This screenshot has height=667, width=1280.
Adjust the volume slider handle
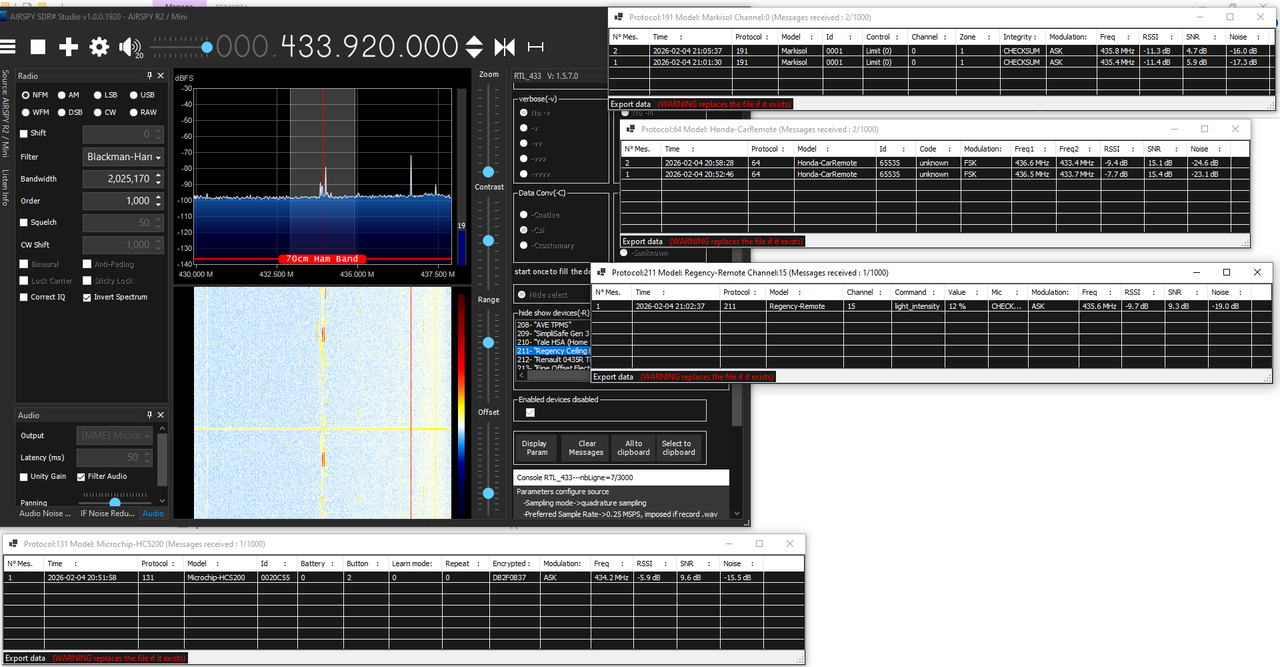[x=207, y=47]
